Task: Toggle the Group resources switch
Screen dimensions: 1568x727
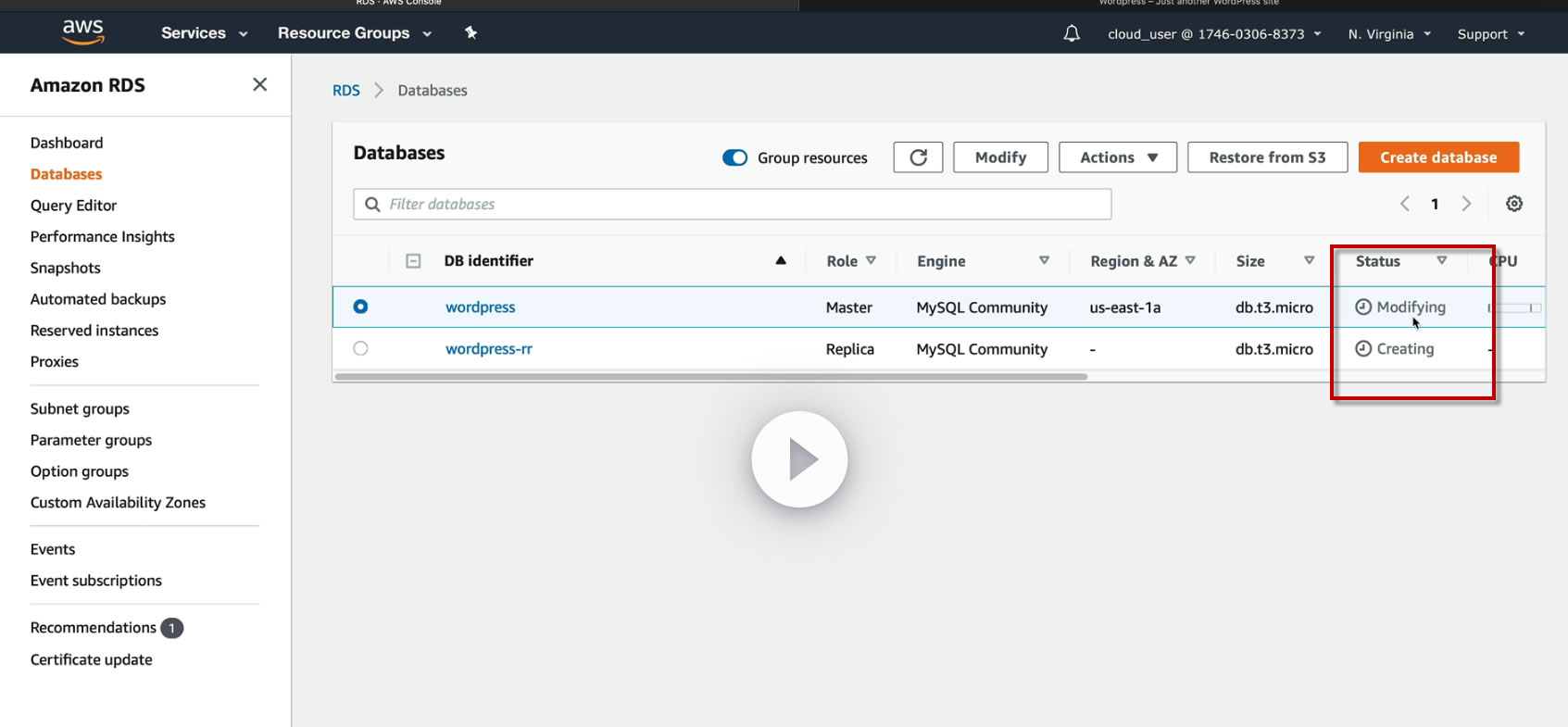Action: click(735, 157)
